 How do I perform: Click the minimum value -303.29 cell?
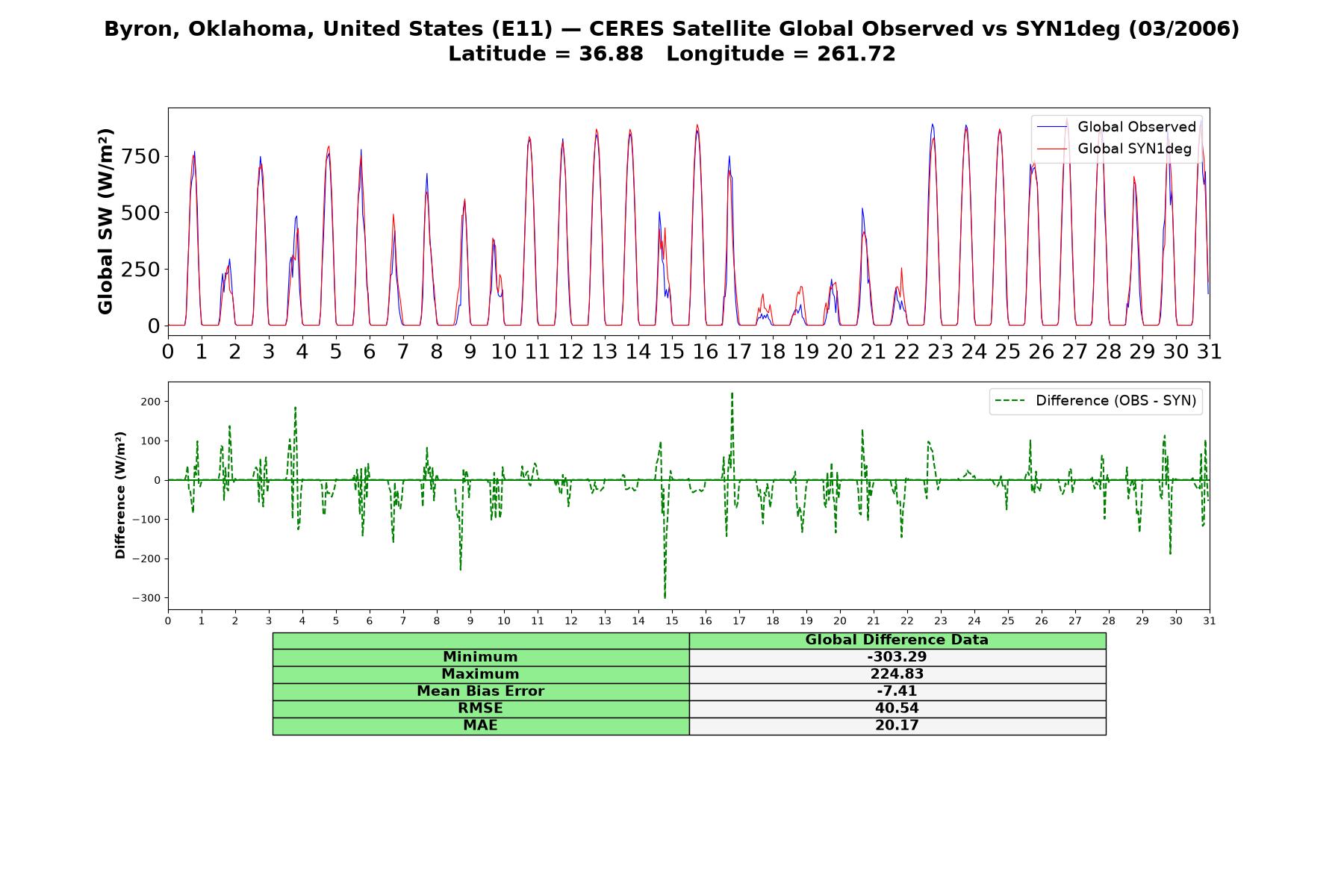tap(897, 657)
